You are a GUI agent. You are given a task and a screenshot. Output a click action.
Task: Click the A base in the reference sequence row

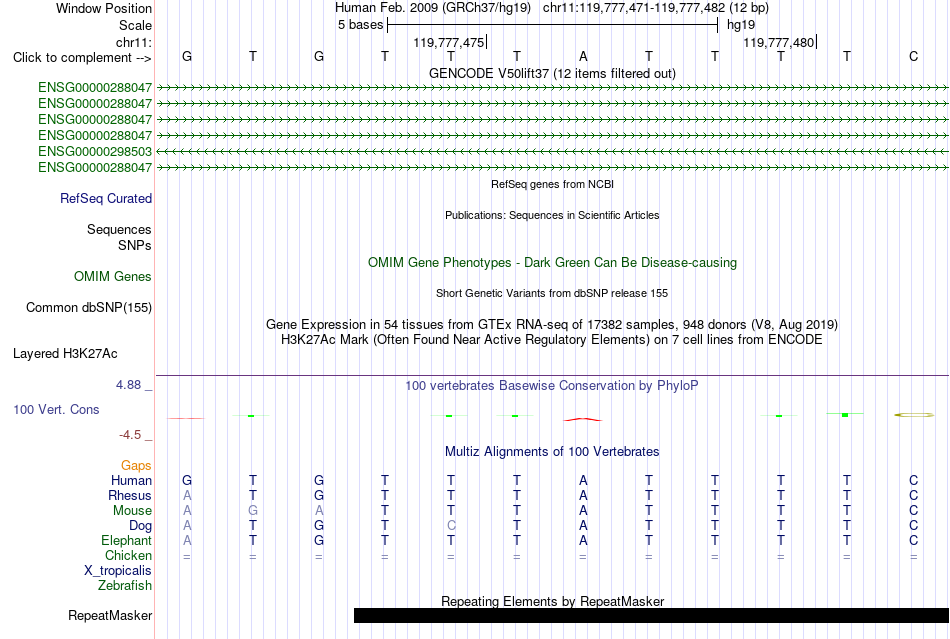pos(583,56)
